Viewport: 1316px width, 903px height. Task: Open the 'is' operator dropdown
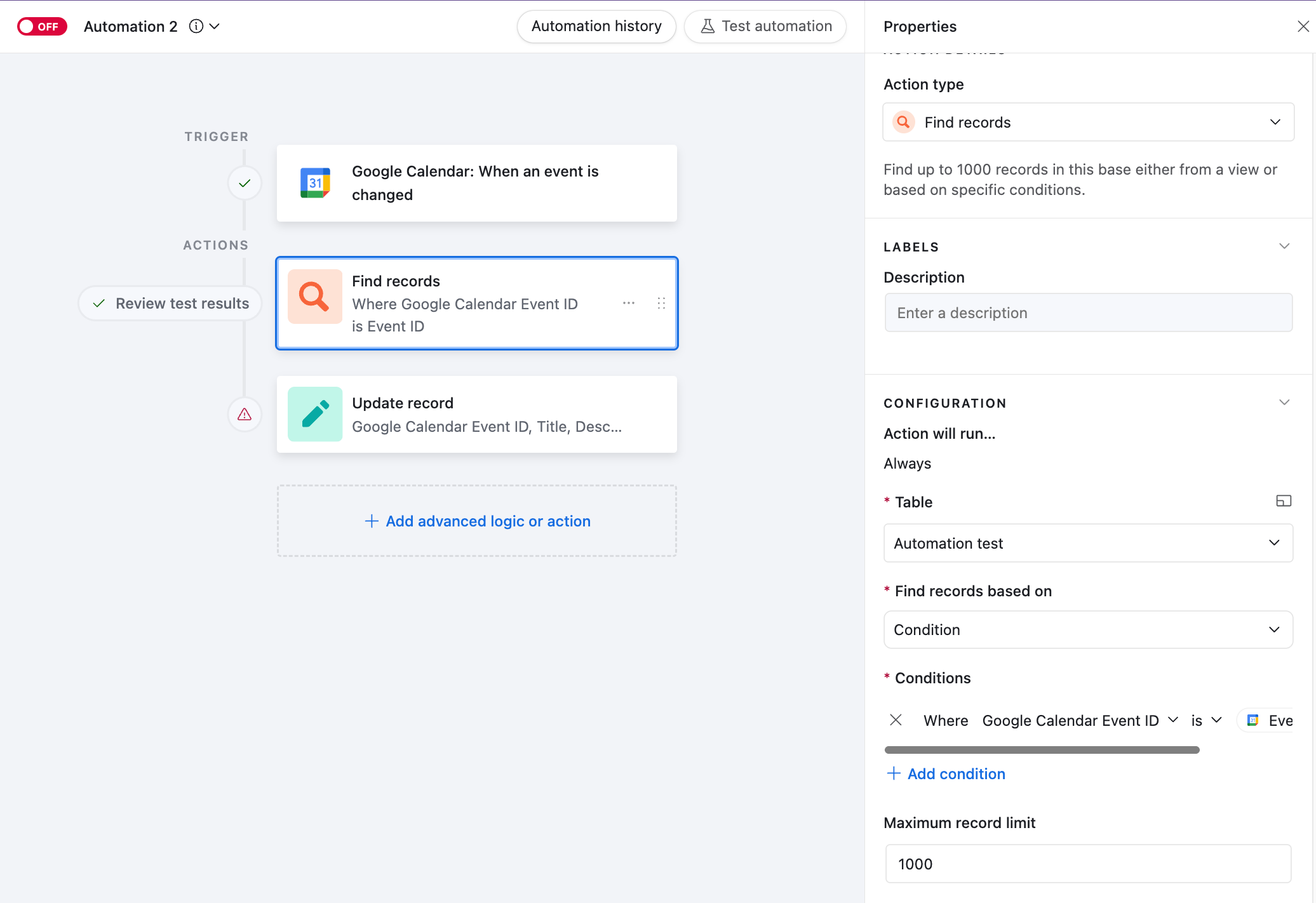pyautogui.click(x=1206, y=720)
